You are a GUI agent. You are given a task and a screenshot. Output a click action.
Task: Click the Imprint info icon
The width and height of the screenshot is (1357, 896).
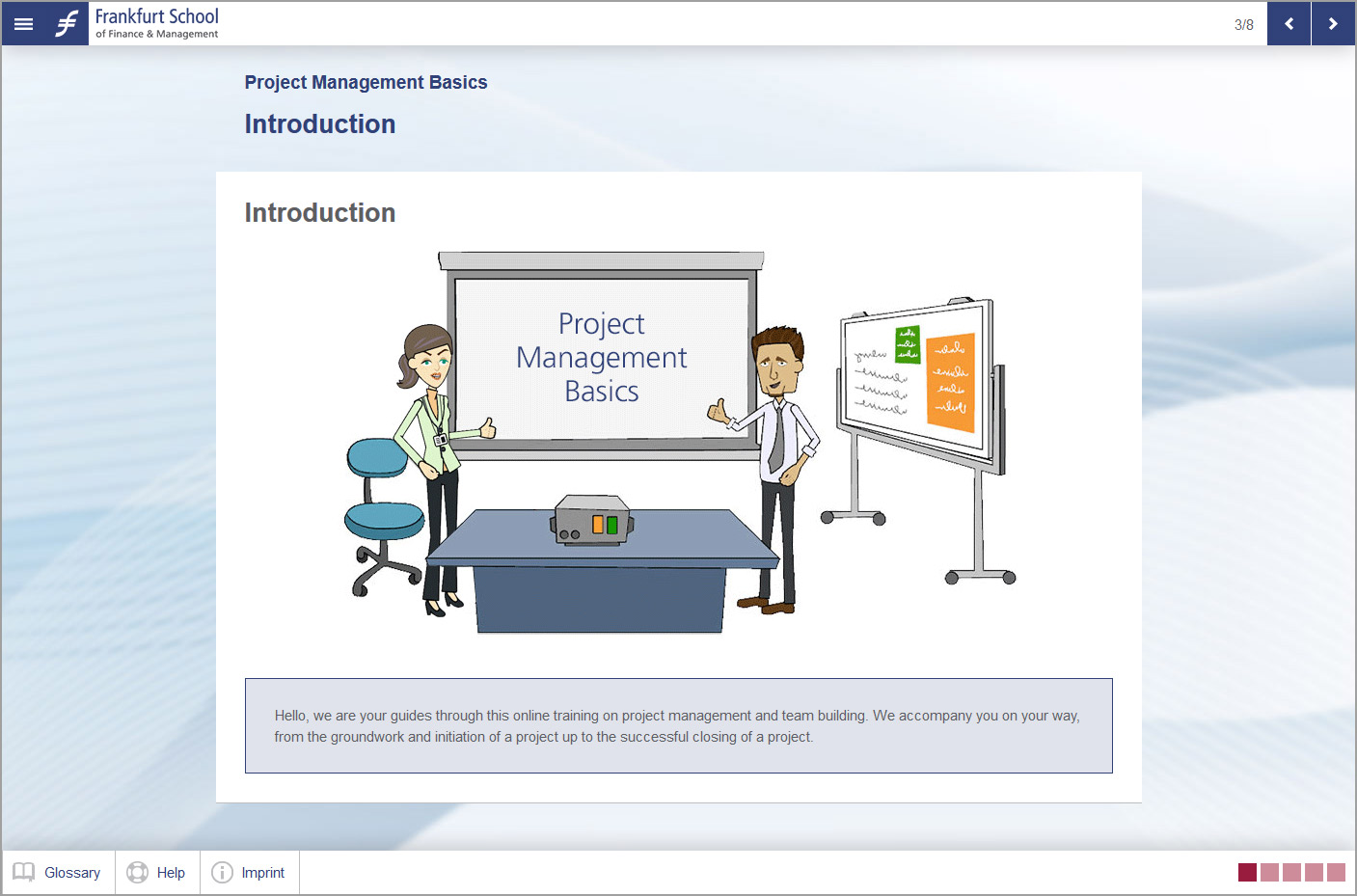[222, 872]
